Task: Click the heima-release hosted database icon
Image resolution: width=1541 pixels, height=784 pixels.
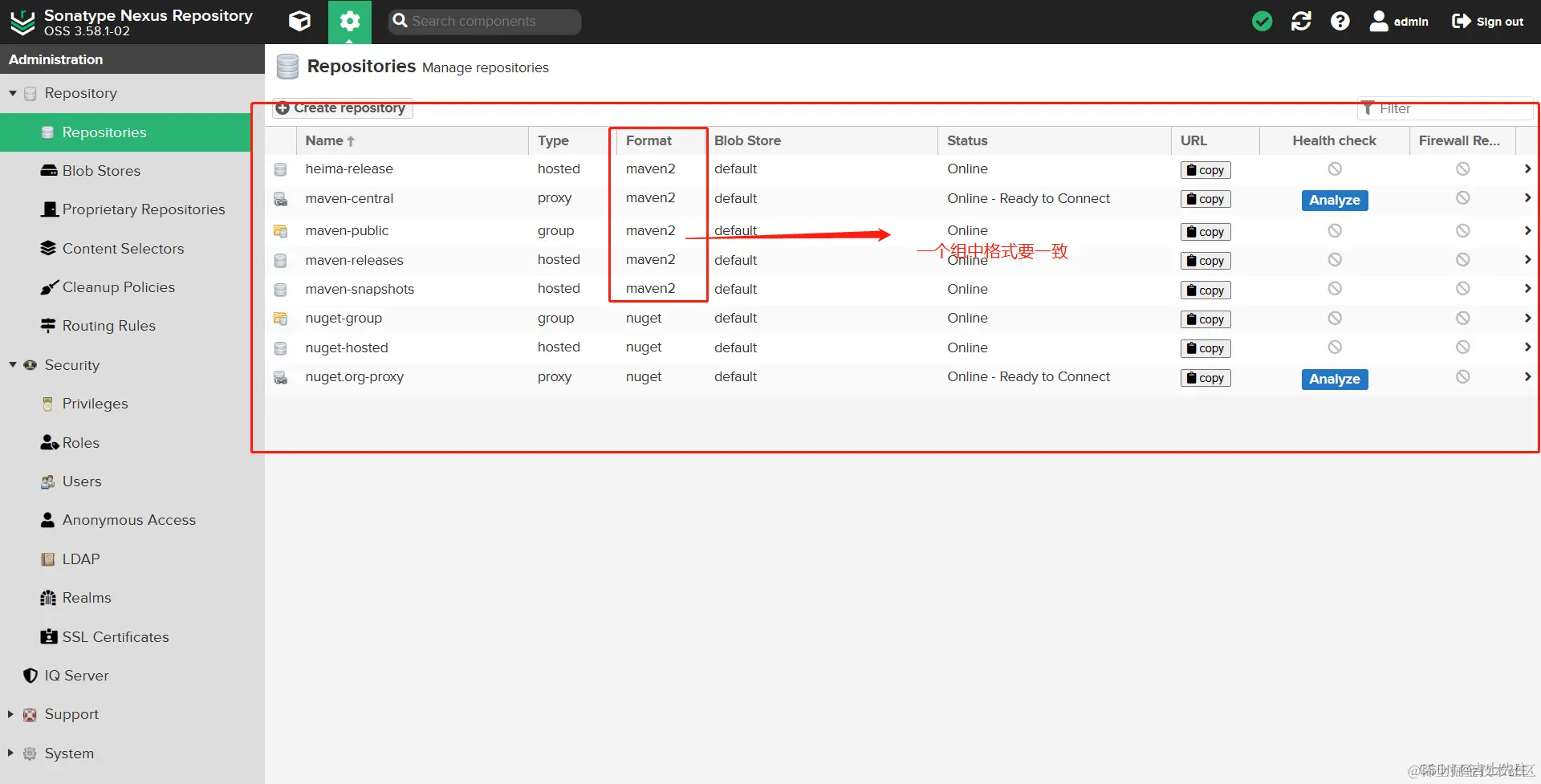Action: pos(280,169)
